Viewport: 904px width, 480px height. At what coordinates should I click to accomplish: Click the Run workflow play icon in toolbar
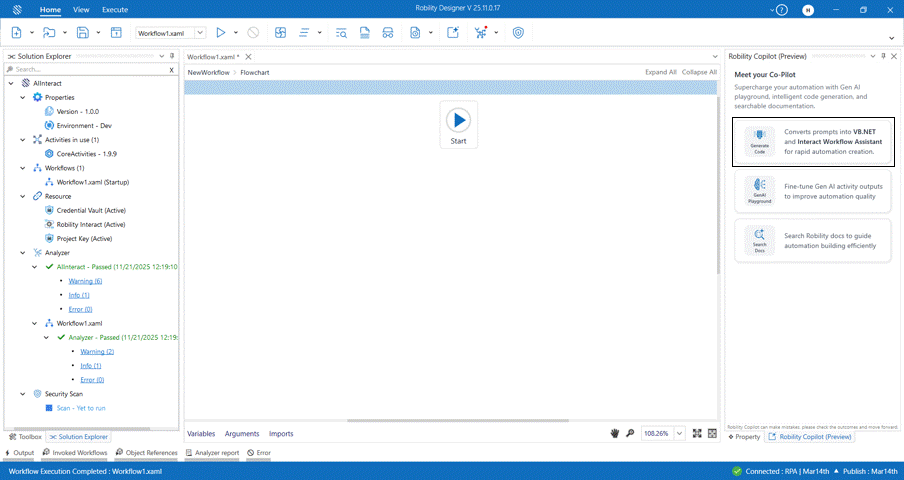221,33
